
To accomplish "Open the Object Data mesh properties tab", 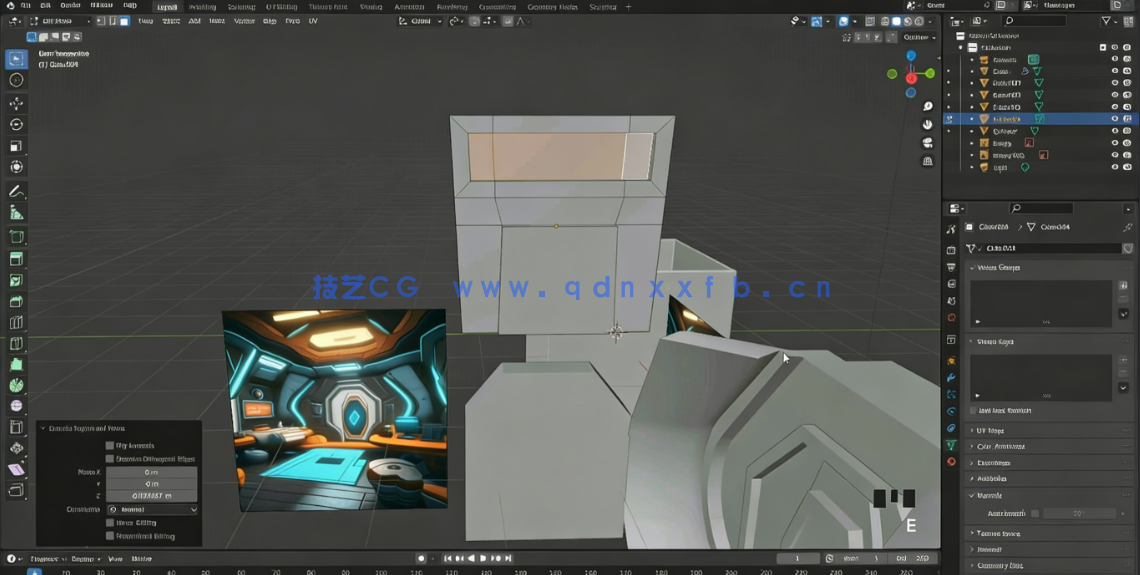I will click(951, 445).
